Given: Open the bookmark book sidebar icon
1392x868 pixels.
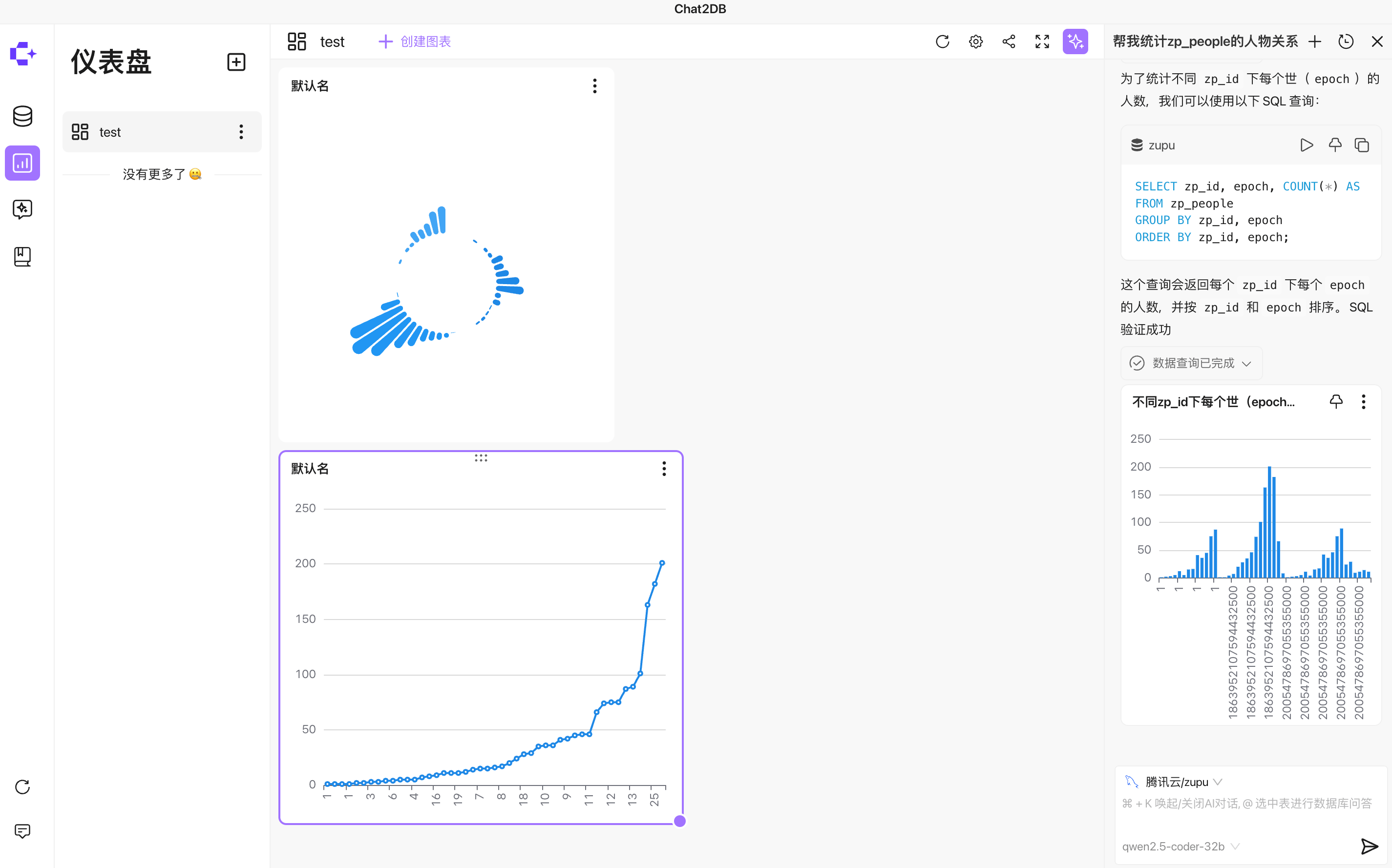Looking at the screenshot, I should [x=22, y=256].
